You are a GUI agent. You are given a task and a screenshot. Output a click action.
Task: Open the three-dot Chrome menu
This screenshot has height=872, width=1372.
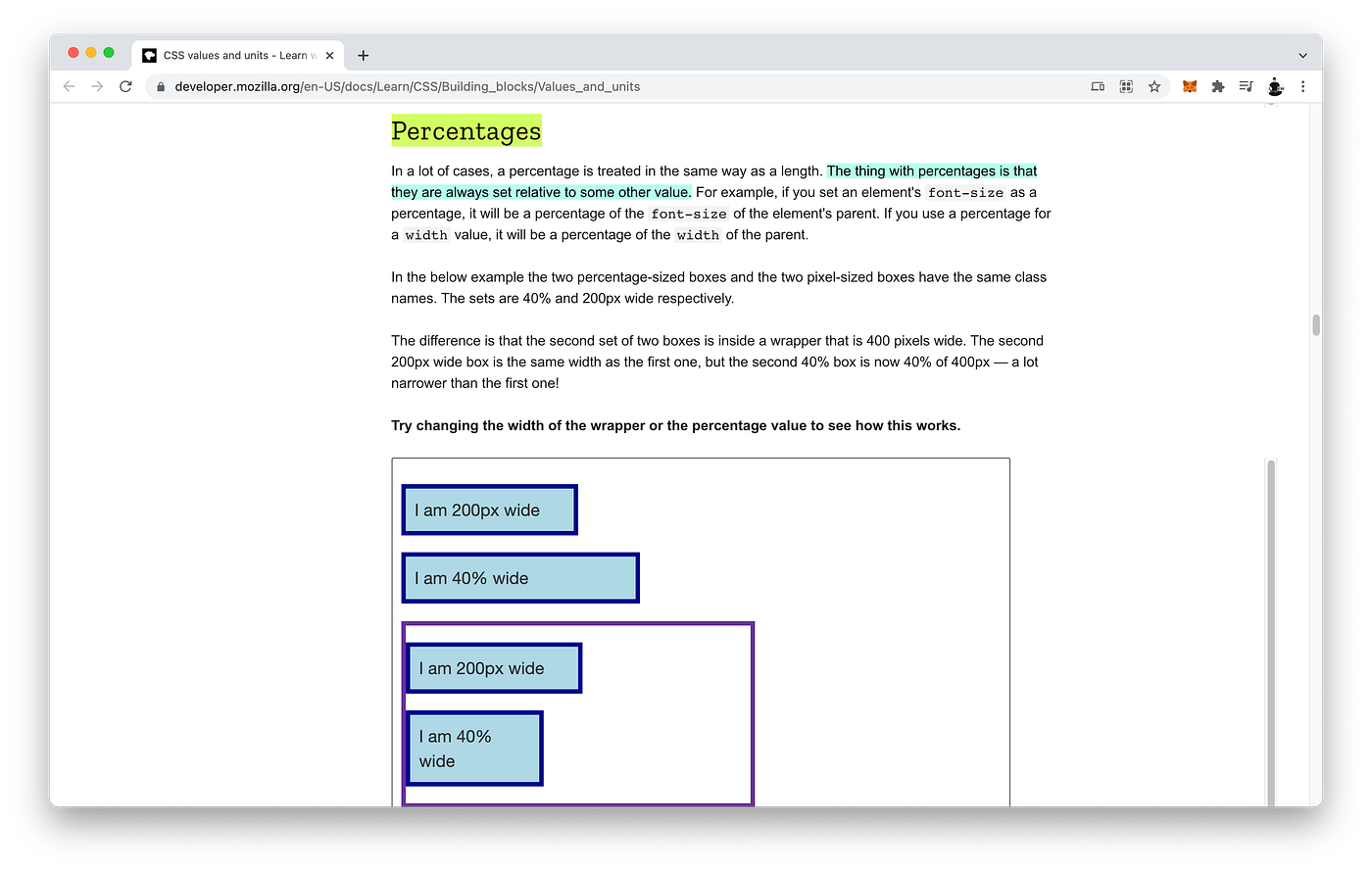tap(1303, 86)
